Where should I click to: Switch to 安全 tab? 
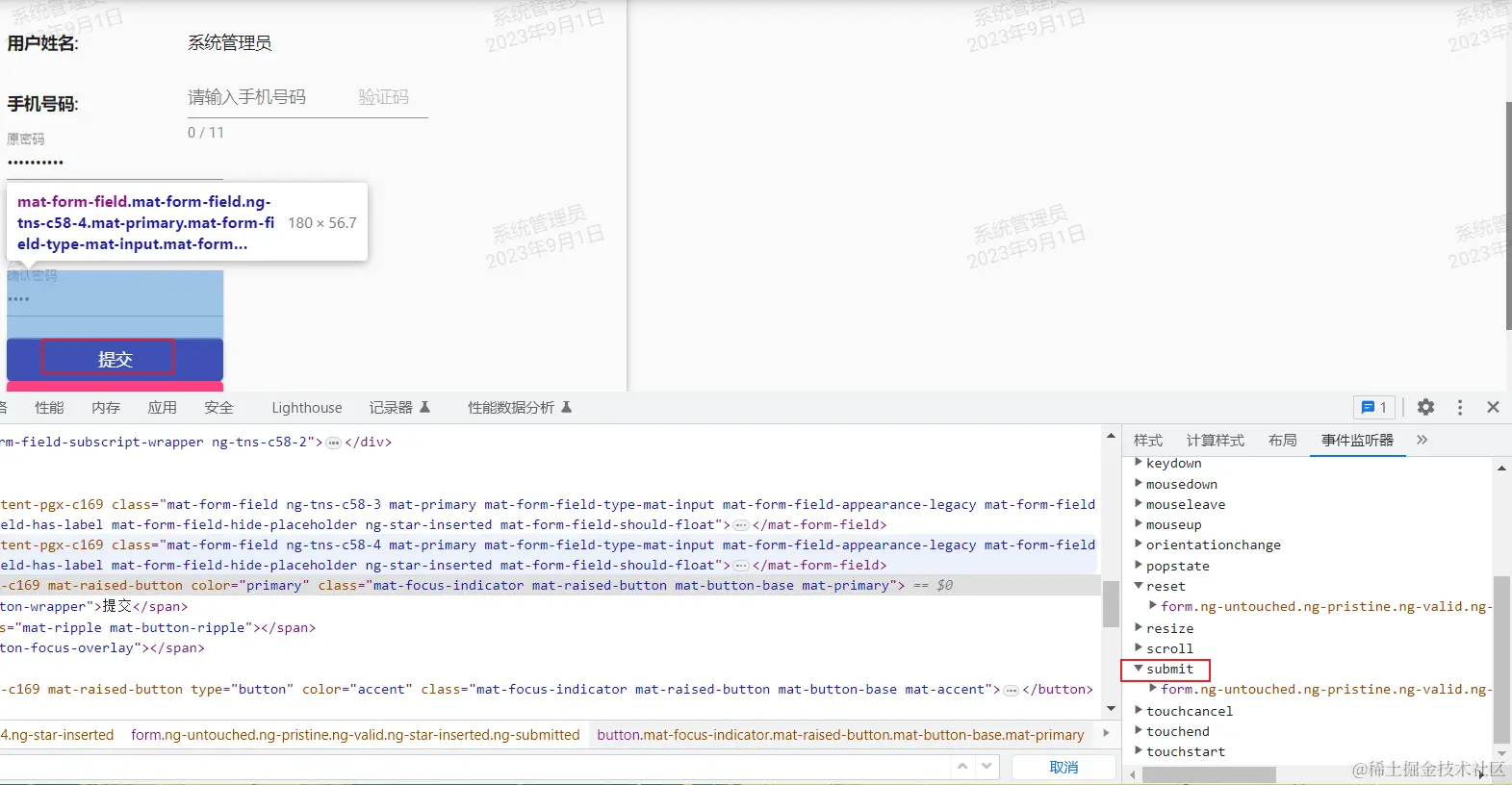[x=218, y=407]
